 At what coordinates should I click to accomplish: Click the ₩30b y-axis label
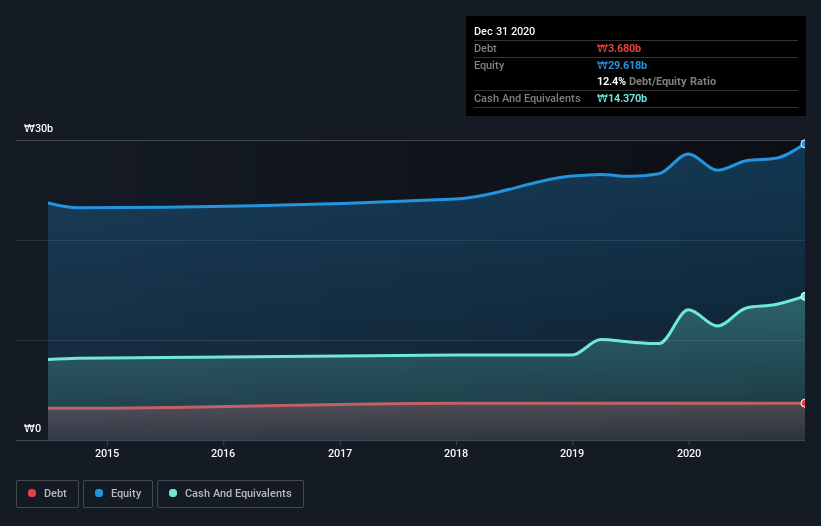coord(38,129)
